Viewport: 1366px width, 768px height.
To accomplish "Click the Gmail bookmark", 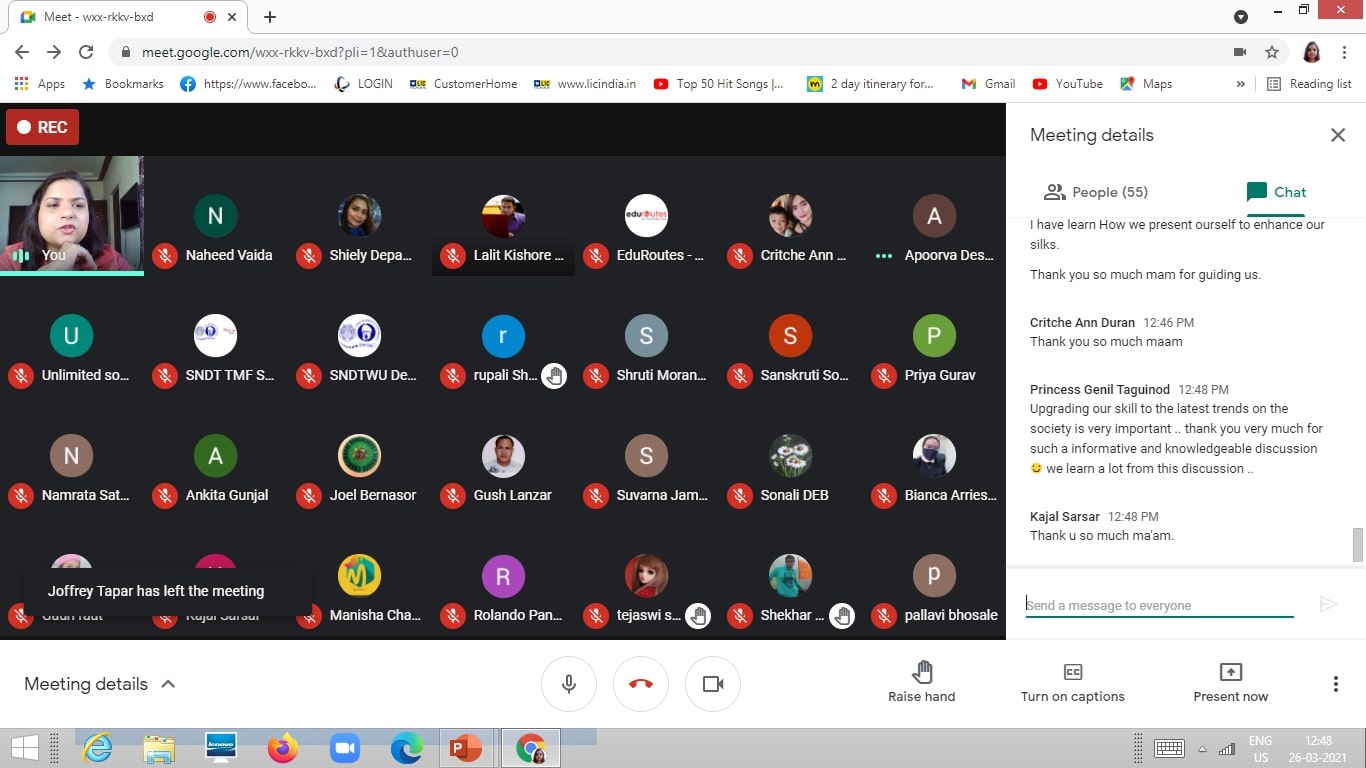I will pos(988,84).
